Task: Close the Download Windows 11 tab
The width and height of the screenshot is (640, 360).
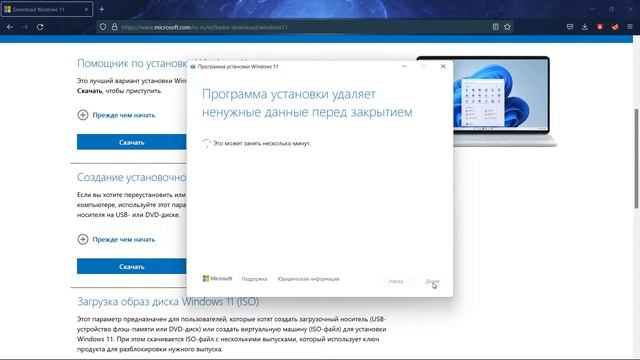Action: pos(87,9)
